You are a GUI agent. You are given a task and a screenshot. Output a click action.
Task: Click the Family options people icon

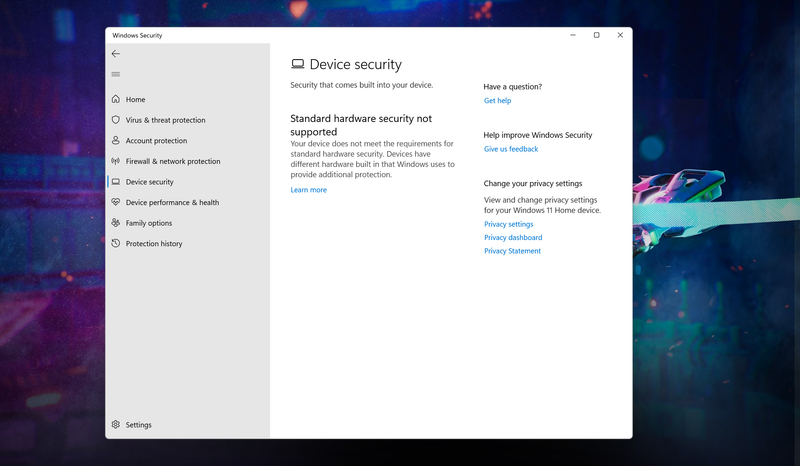(116, 223)
